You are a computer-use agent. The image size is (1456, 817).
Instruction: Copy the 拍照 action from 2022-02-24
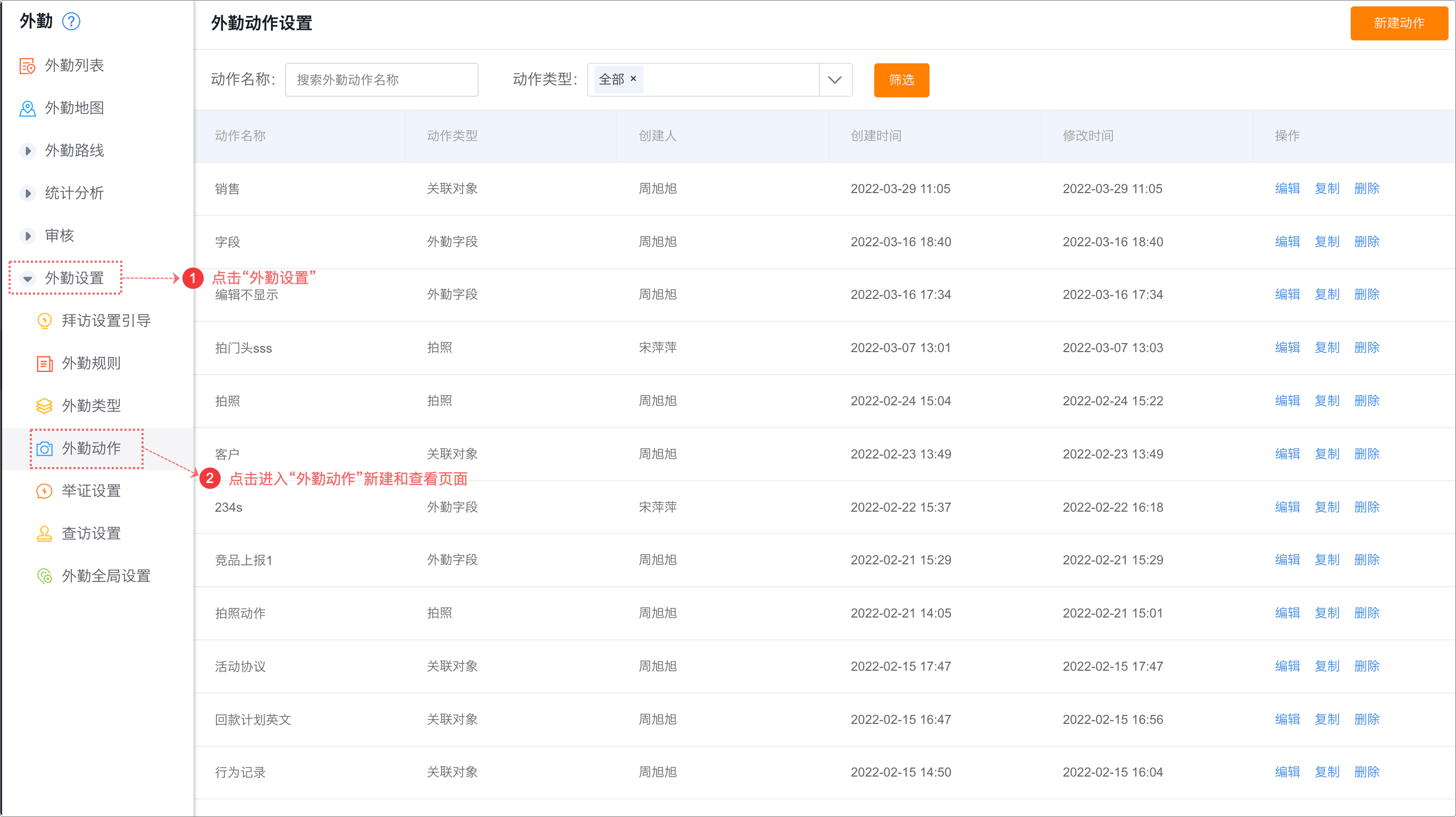(1327, 401)
